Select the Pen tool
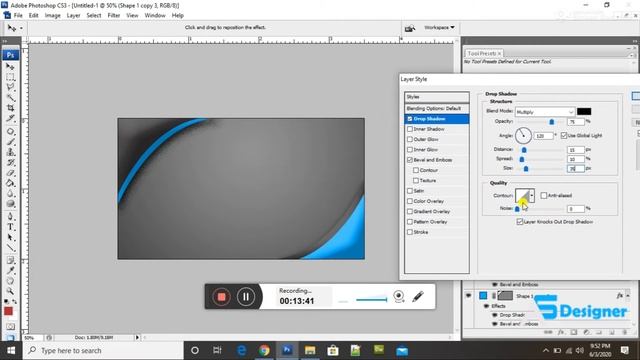Screen dimensions: 640x360 click(x=10, y=216)
